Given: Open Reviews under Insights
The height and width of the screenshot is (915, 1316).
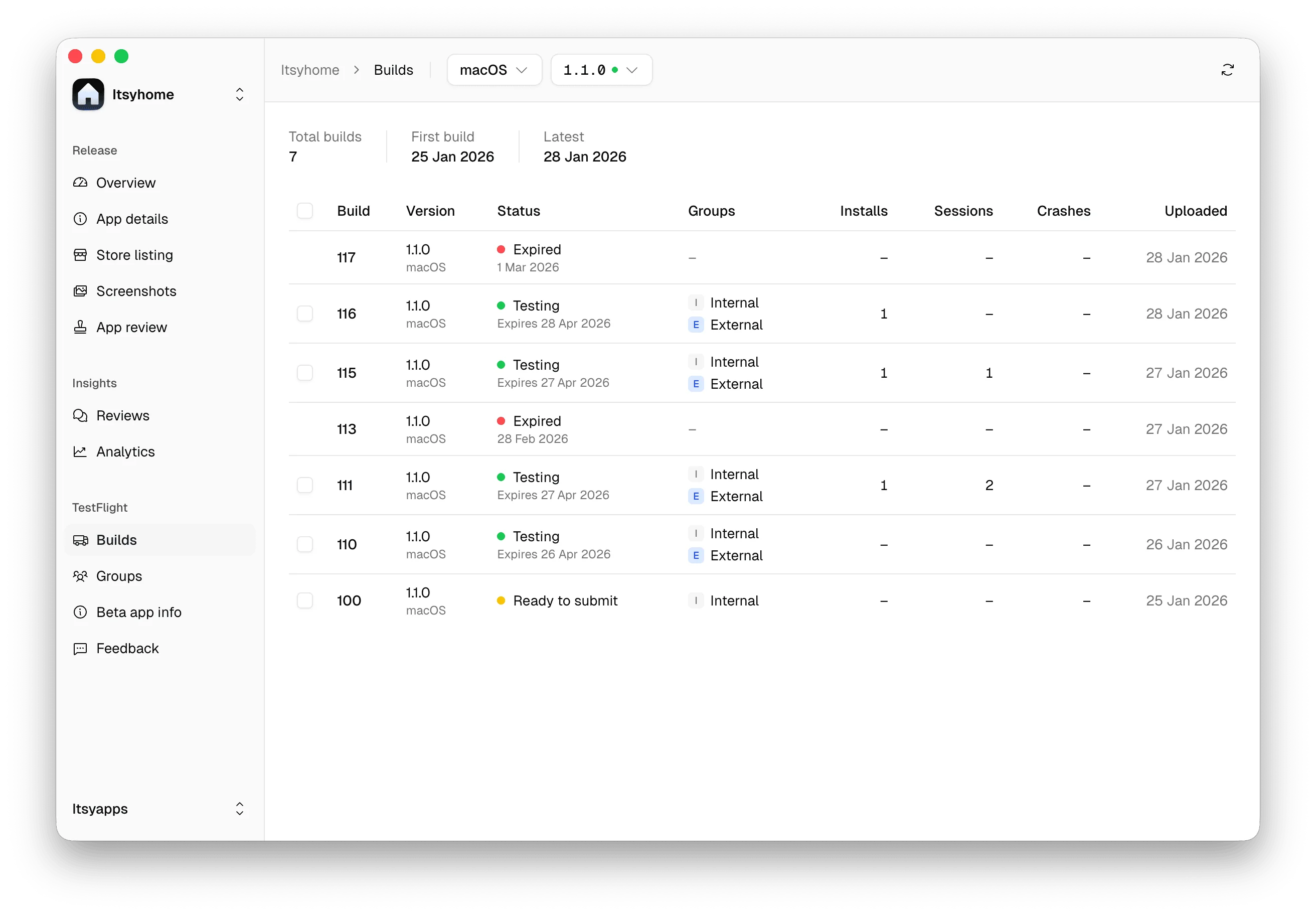Looking at the screenshot, I should 122,415.
